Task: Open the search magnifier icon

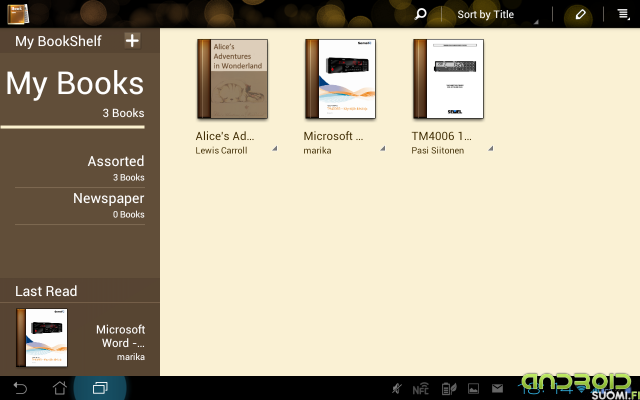Action: click(x=420, y=14)
